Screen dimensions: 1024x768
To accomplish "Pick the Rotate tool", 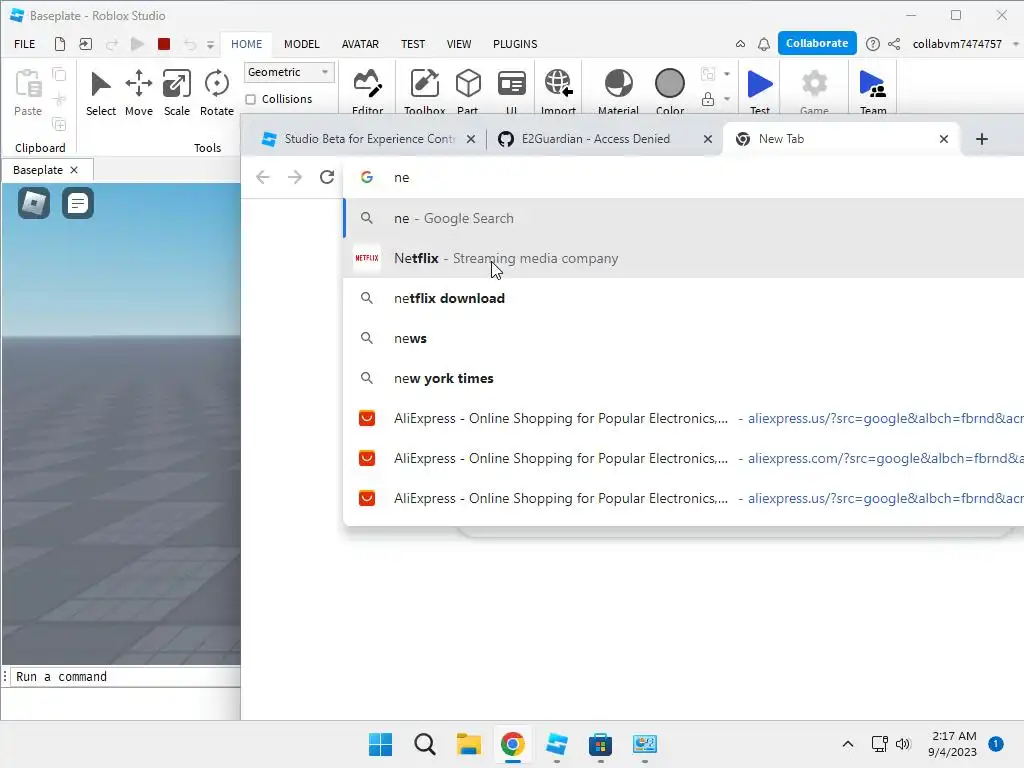I will click(x=216, y=93).
